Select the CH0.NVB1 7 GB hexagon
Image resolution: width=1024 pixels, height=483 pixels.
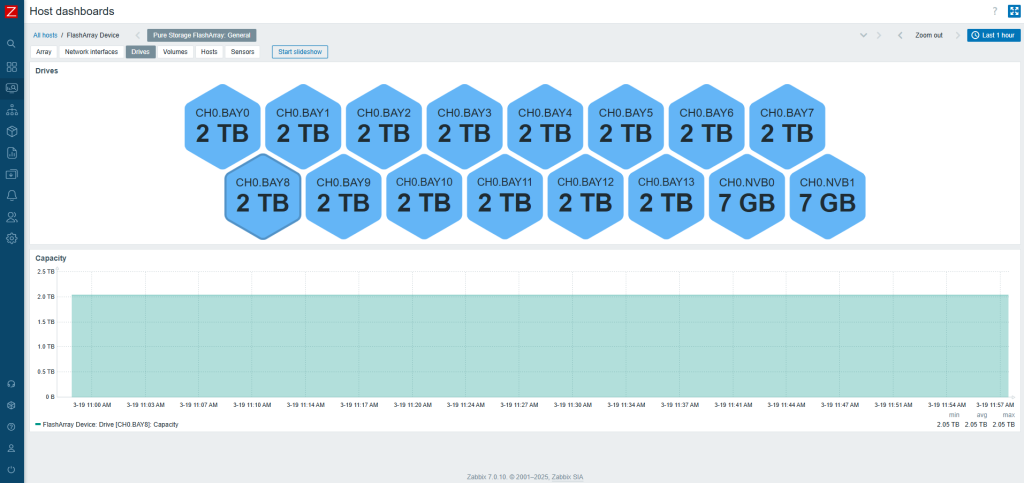point(827,196)
